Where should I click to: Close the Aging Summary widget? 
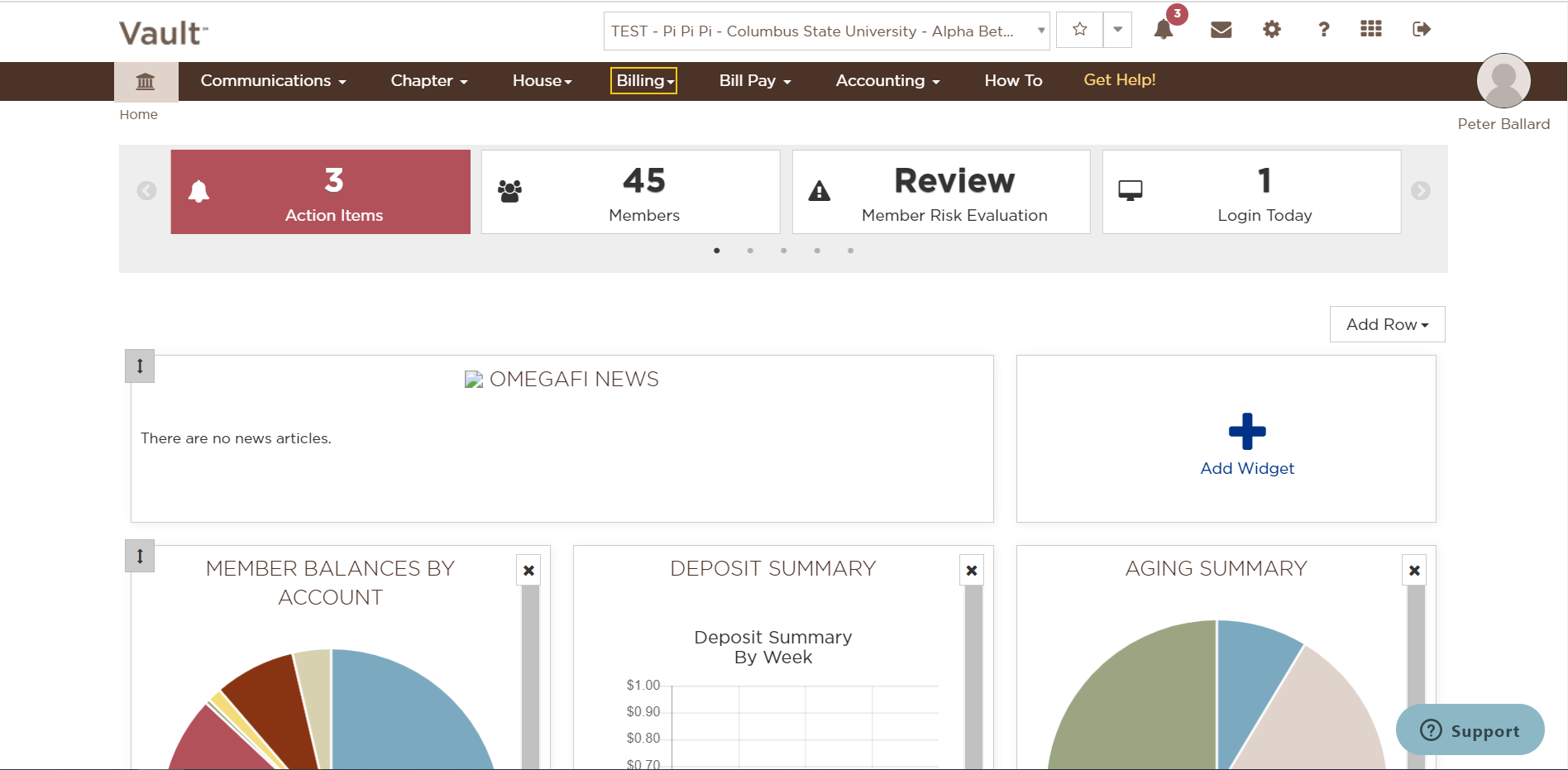1414,571
